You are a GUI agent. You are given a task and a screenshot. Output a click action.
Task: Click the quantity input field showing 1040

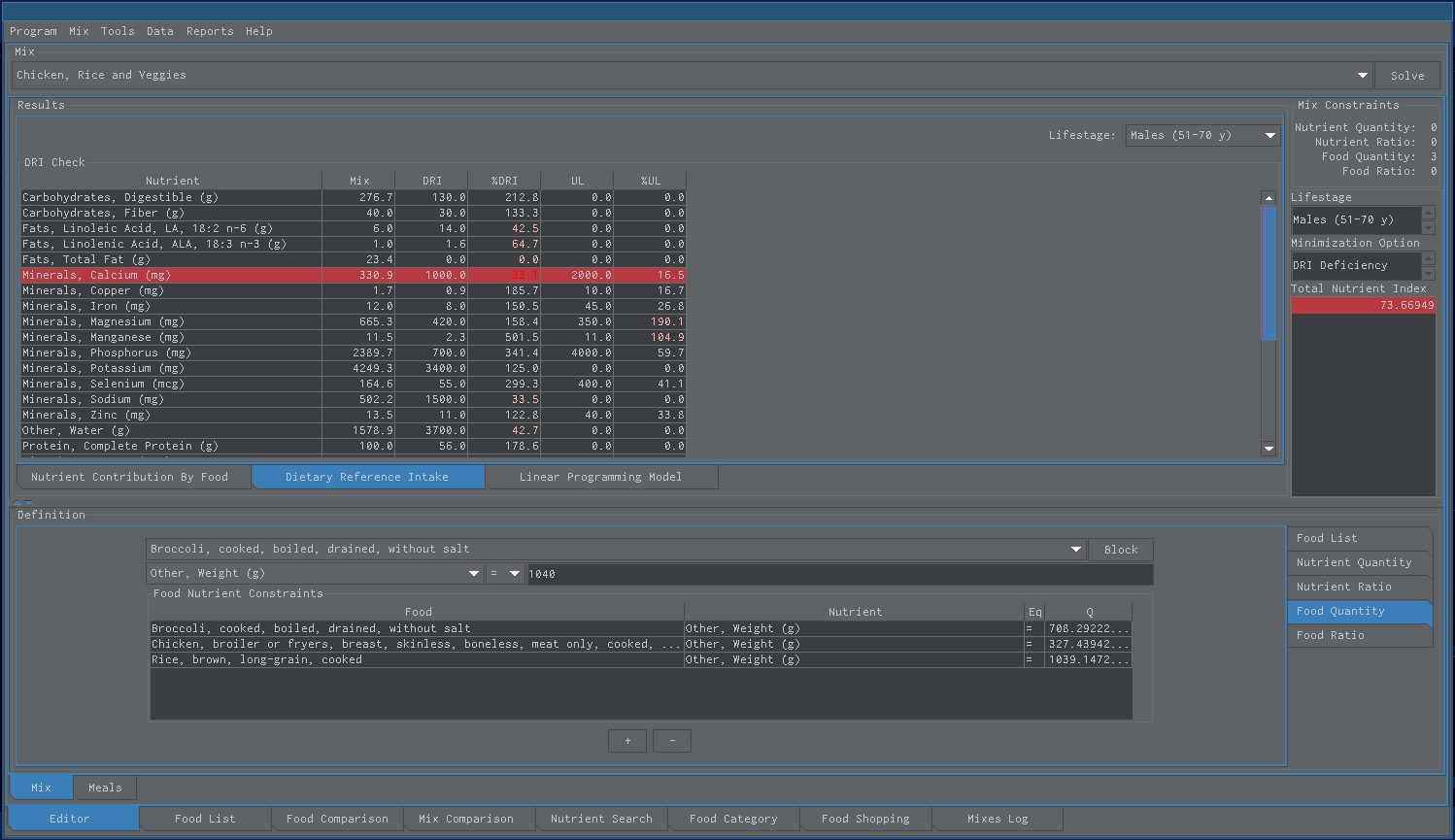839,574
